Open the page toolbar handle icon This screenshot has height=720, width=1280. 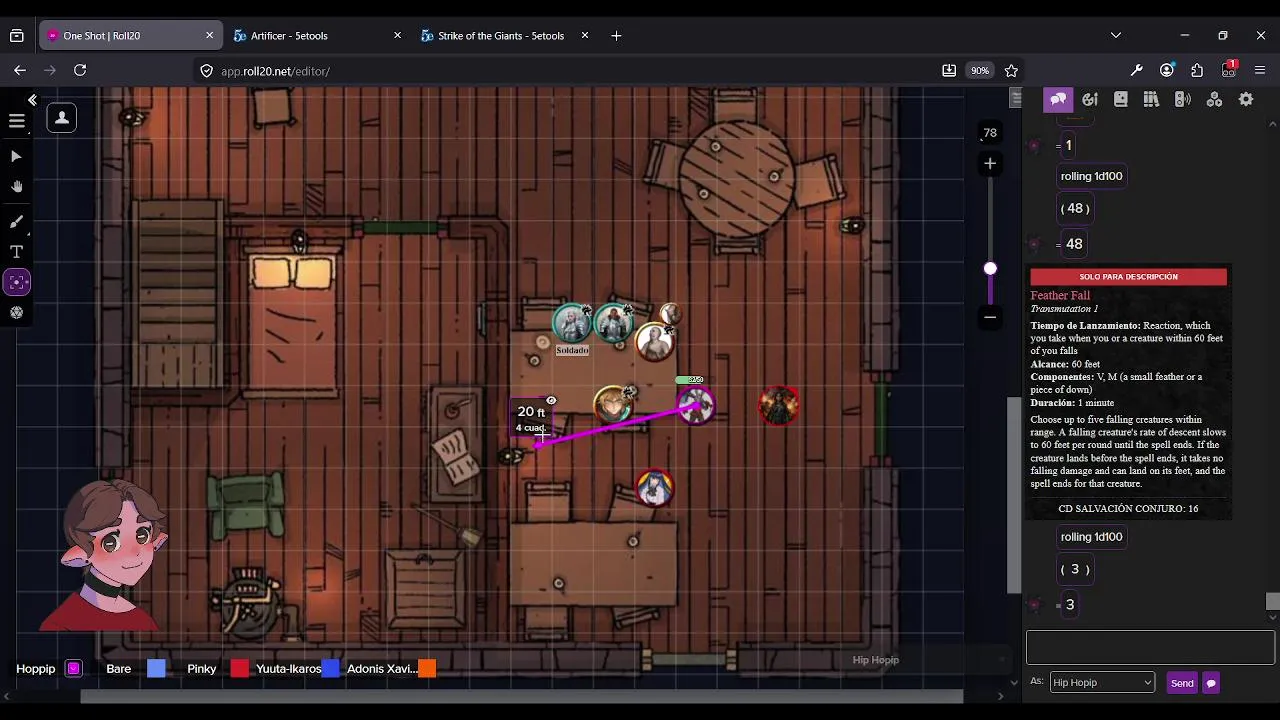coord(1016,98)
